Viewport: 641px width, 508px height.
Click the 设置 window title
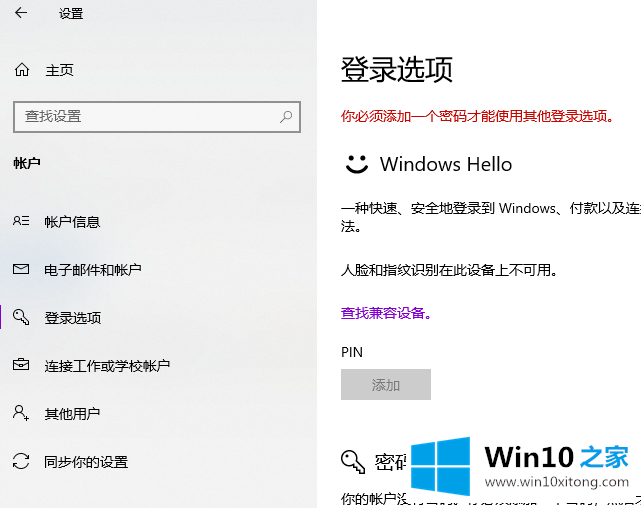(x=71, y=13)
